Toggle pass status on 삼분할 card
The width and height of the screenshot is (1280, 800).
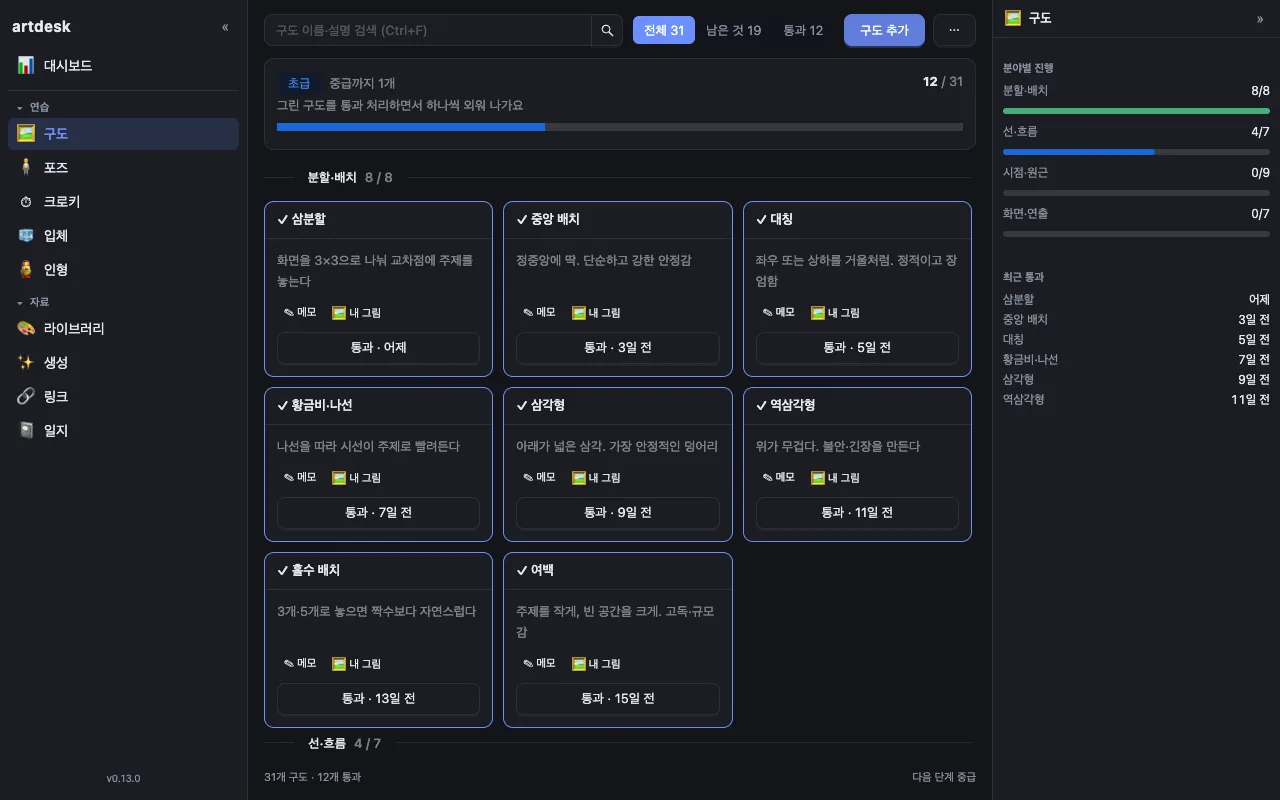(378, 348)
